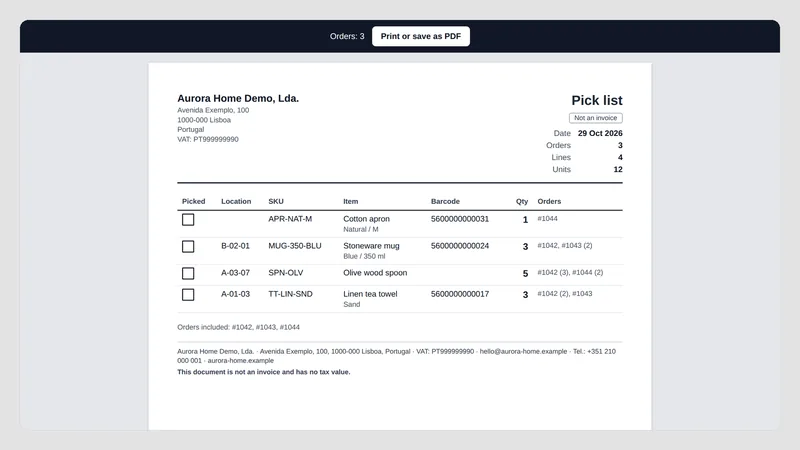Image resolution: width=800 pixels, height=450 pixels.
Task: Click orders text #1042 (3), #1044 (2)
Action: pyautogui.click(x=570, y=272)
